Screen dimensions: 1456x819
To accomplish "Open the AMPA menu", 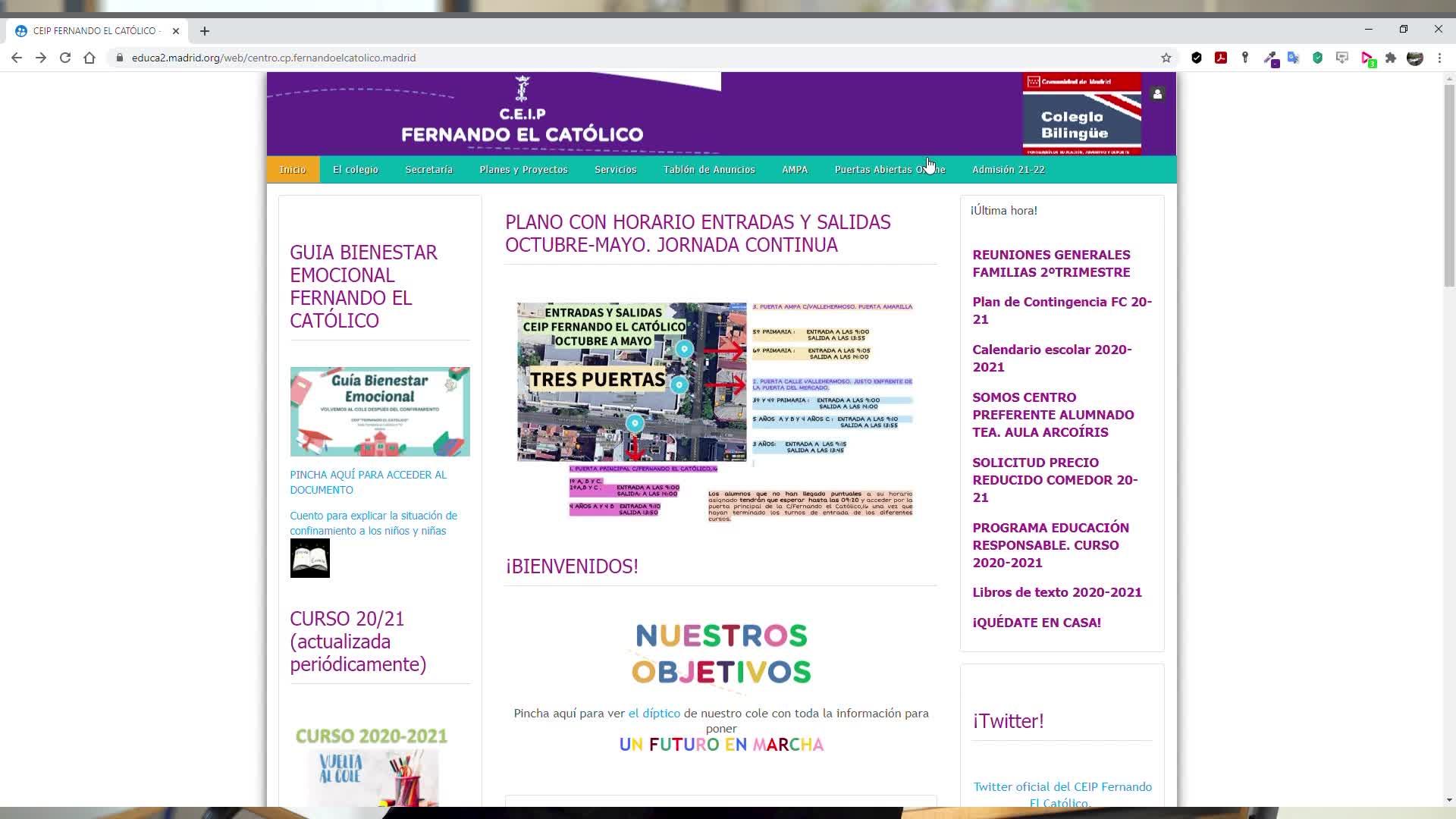I will click(x=795, y=169).
